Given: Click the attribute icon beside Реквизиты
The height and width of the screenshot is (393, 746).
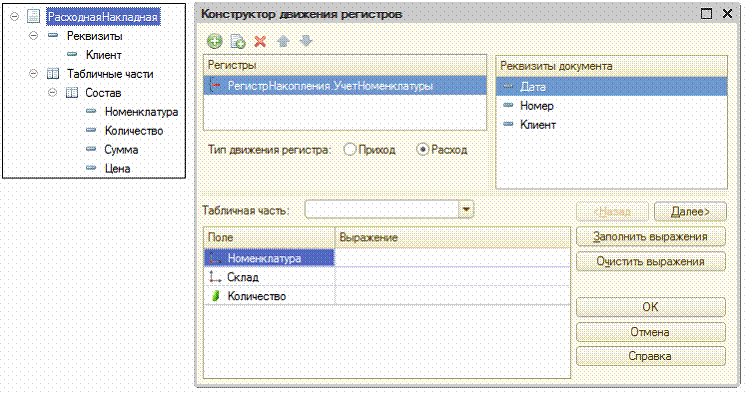Looking at the screenshot, I should tap(53, 35).
